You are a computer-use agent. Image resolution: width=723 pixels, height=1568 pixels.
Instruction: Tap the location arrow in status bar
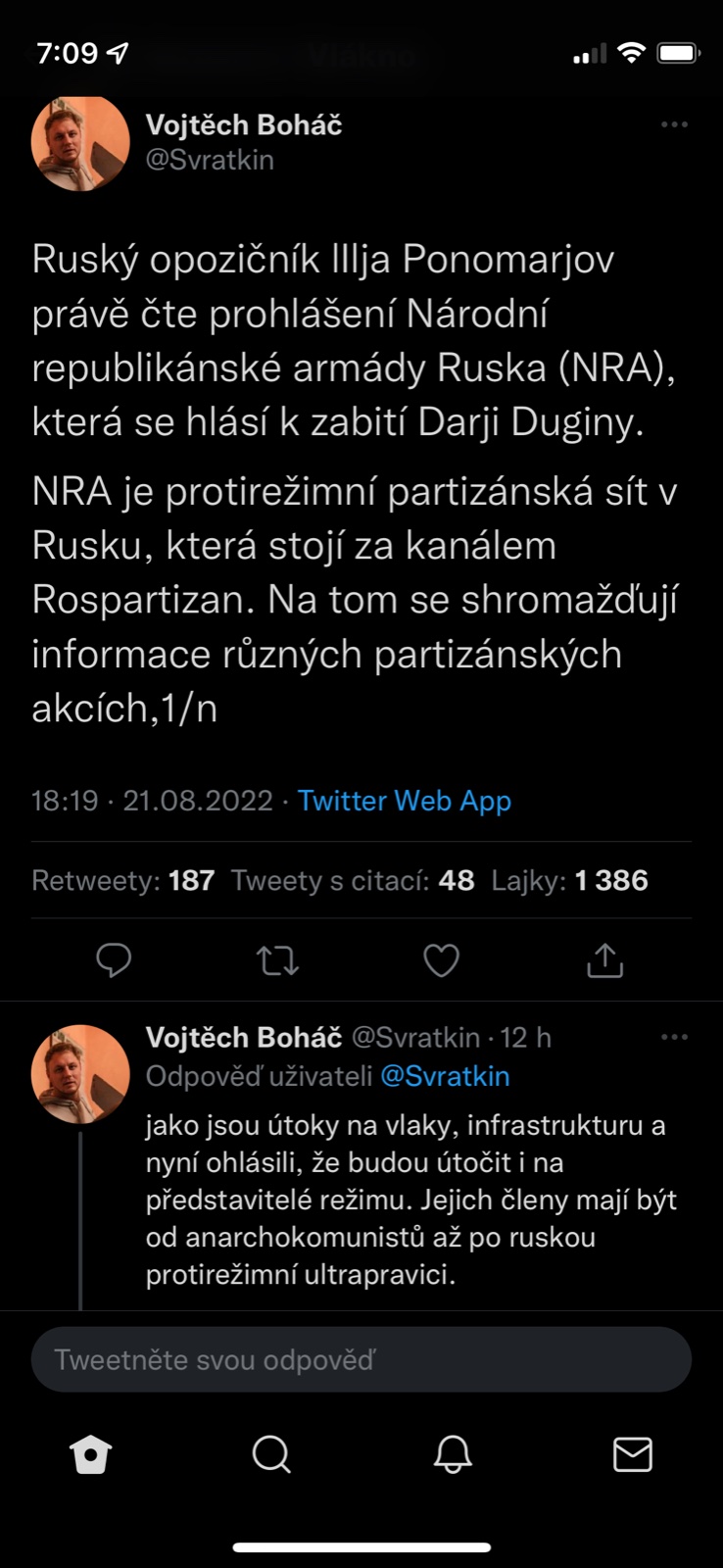(x=118, y=53)
